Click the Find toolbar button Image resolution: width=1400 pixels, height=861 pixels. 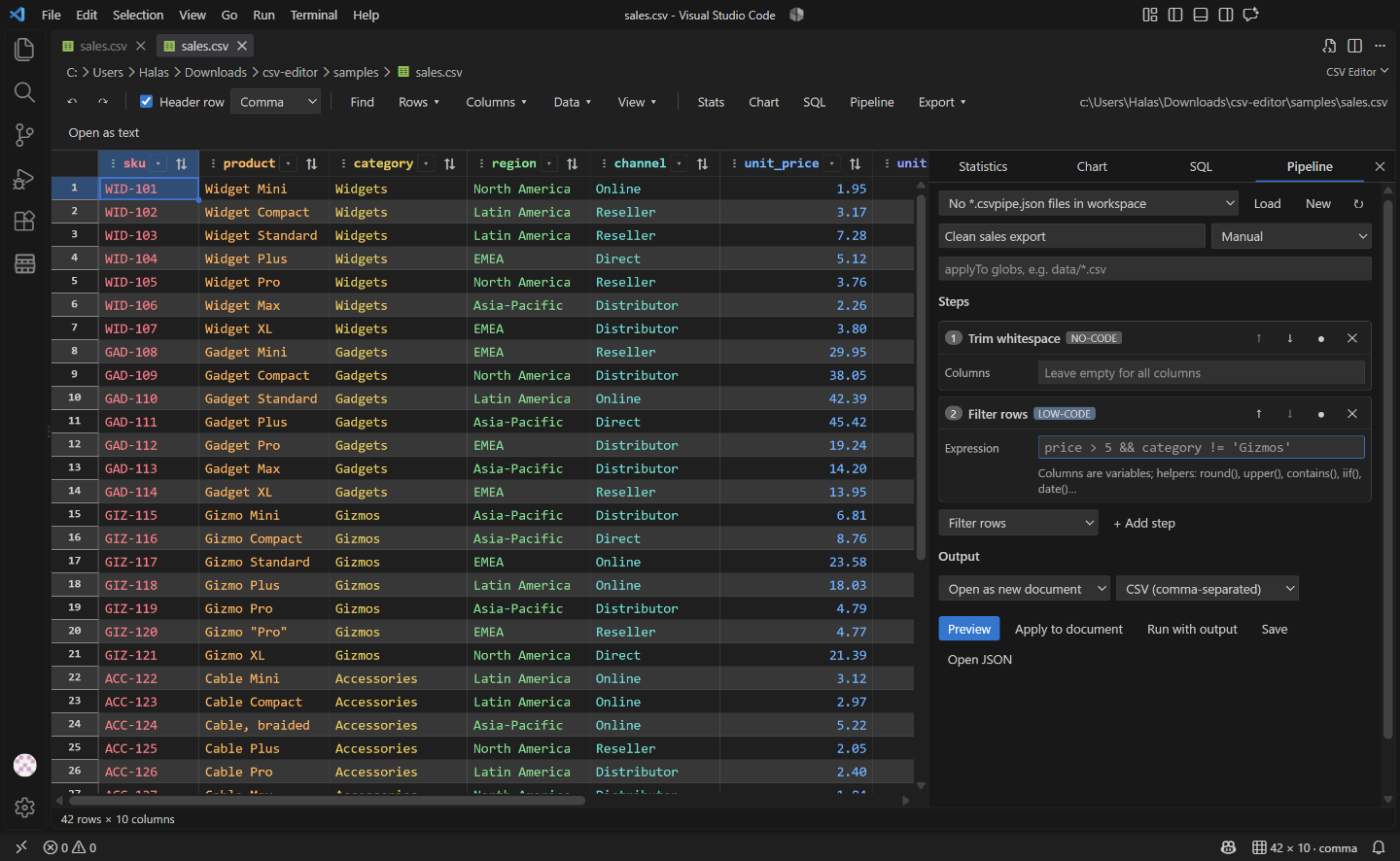pos(362,102)
